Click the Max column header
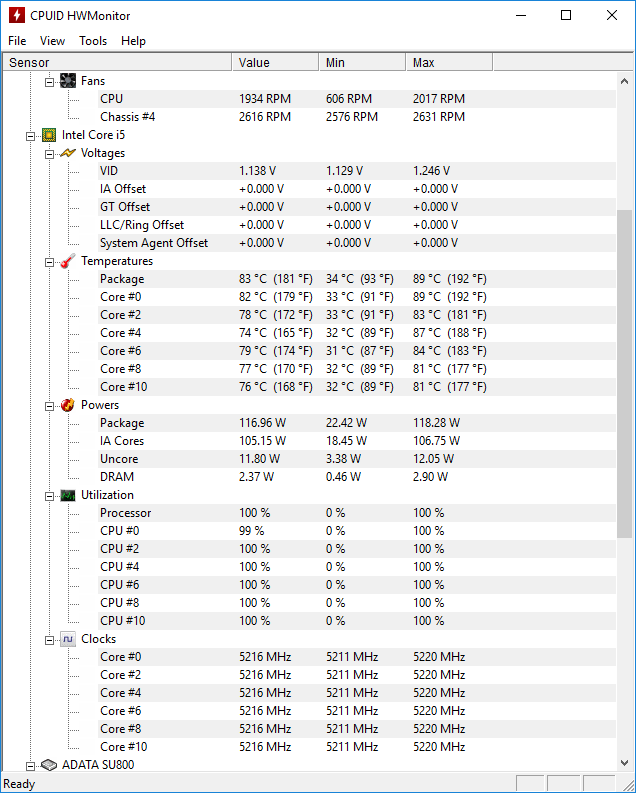 pos(449,63)
